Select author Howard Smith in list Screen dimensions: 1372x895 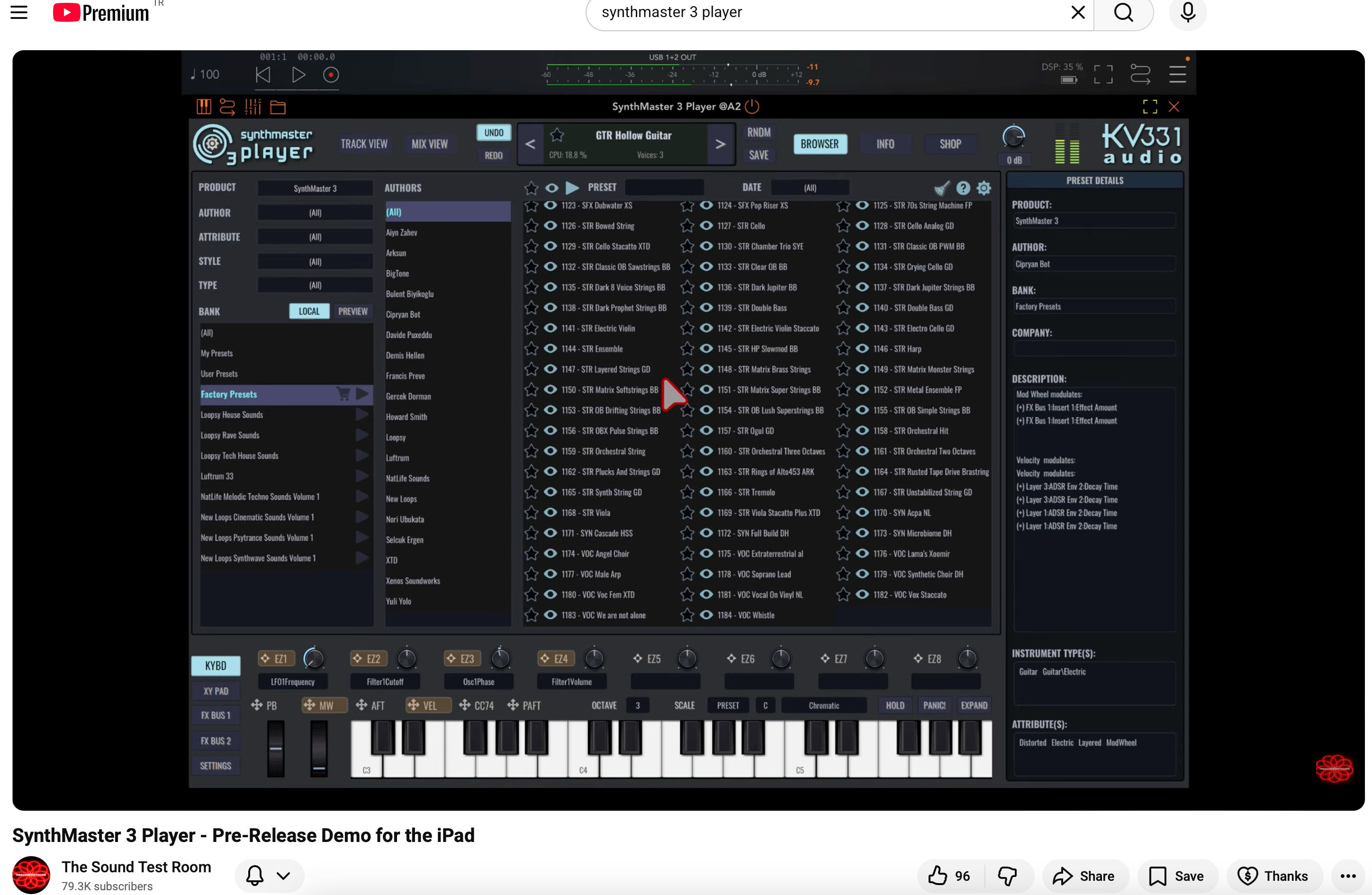click(406, 417)
